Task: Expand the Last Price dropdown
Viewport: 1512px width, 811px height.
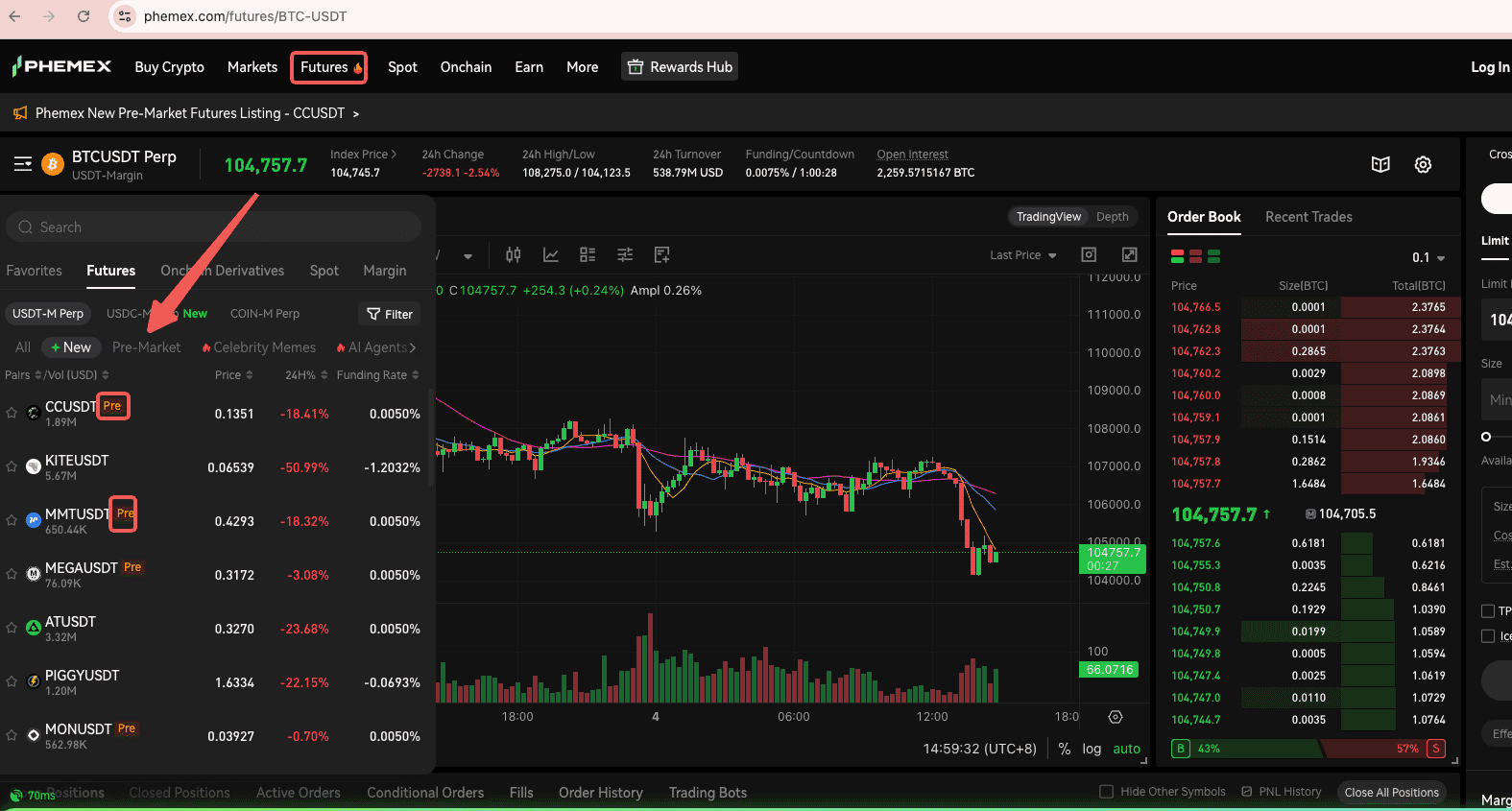Action: click(1023, 255)
